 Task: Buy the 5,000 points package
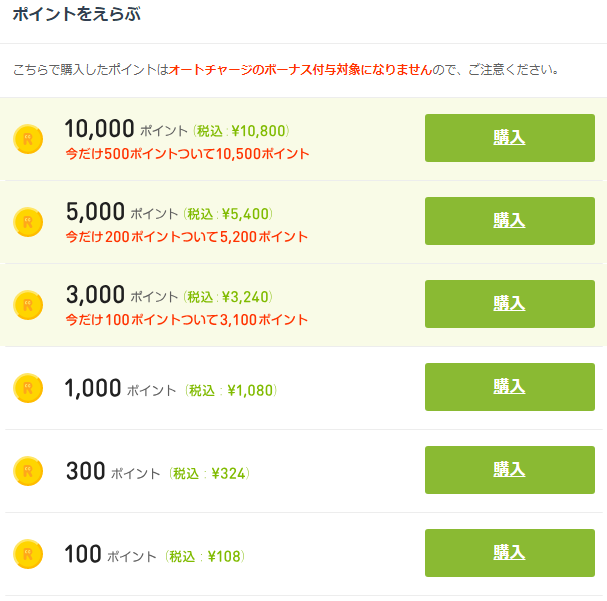click(509, 221)
